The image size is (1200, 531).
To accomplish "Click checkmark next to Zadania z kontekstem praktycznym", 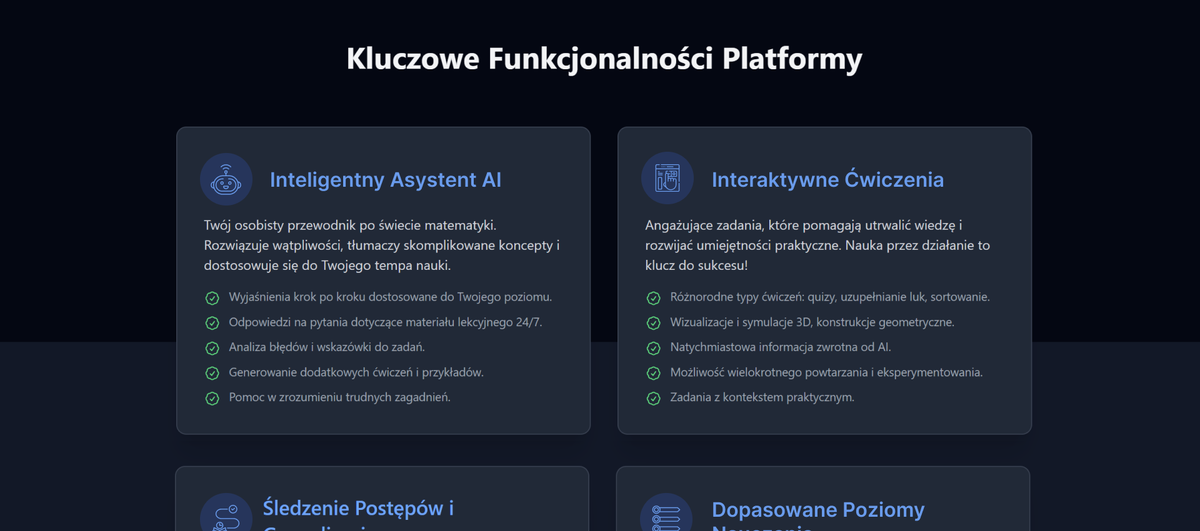I will pyautogui.click(x=653, y=398).
